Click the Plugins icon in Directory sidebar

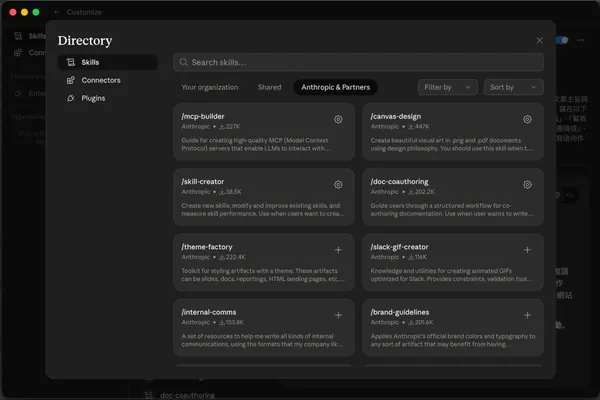click(71, 98)
